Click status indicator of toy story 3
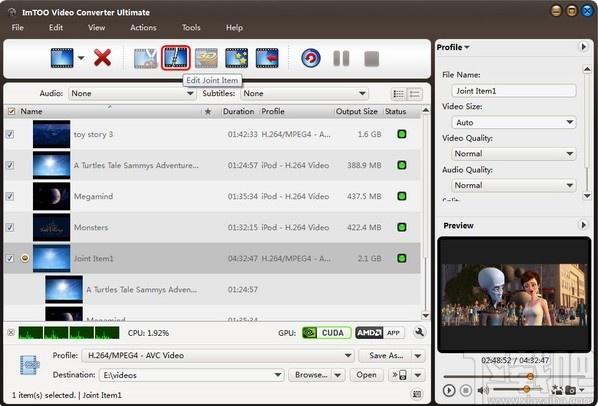Image resolution: width=598 pixels, height=406 pixels. tap(402, 134)
